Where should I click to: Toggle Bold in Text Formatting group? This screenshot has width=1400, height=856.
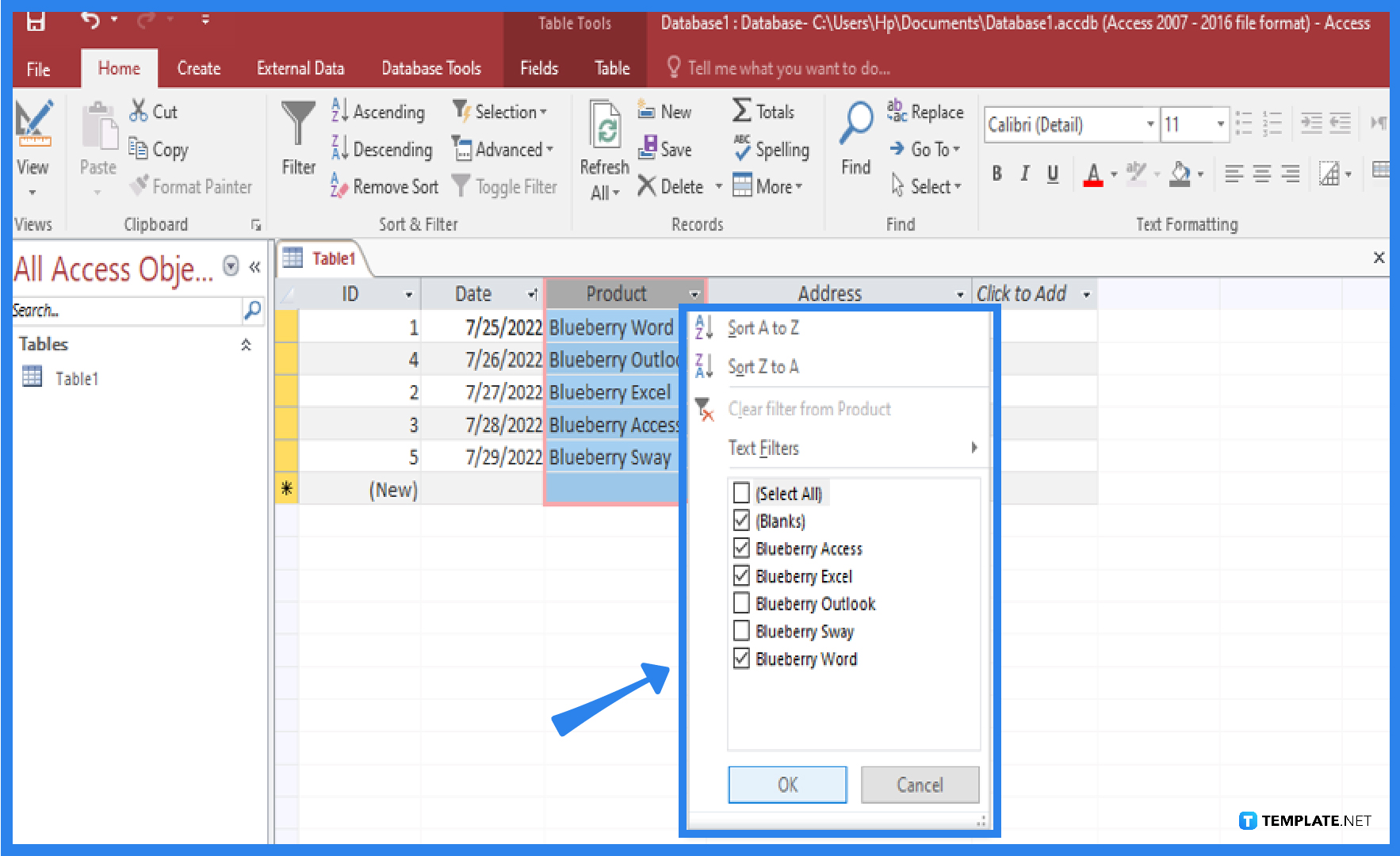click(996, 174)
